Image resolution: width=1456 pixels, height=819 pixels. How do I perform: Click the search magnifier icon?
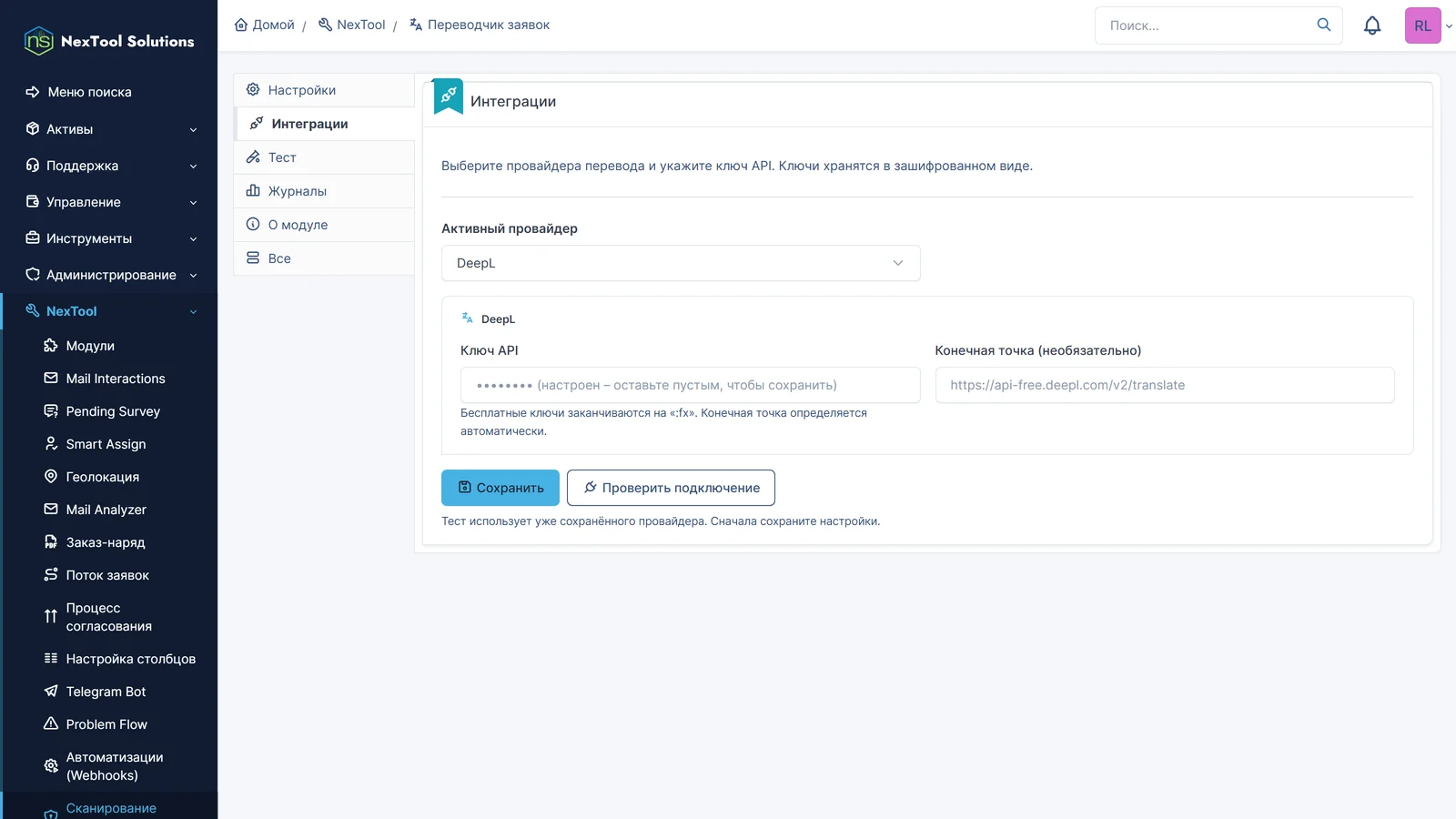click(1324, 25)
